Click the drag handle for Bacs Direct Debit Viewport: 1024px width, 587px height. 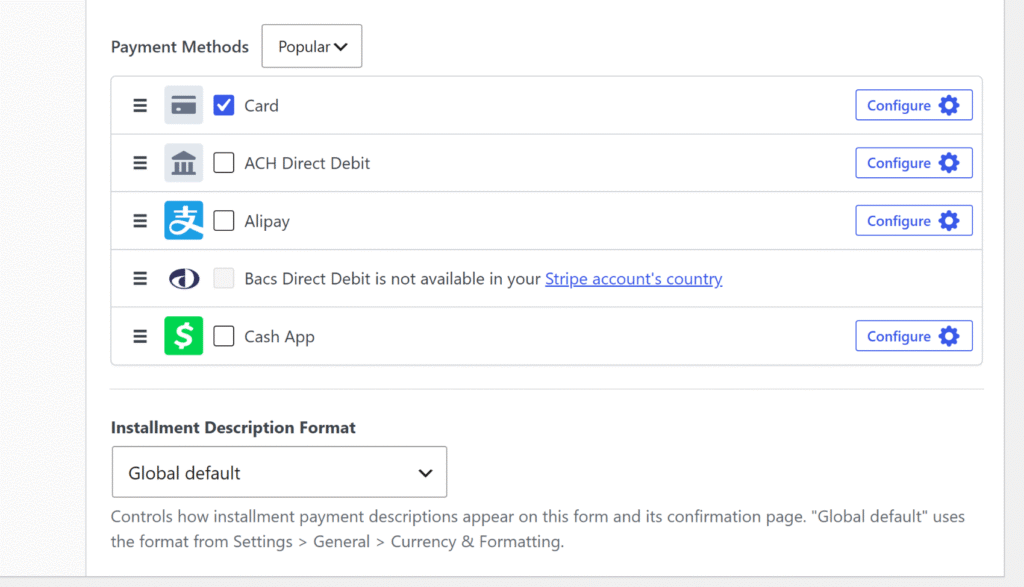[x=140, y=278]
